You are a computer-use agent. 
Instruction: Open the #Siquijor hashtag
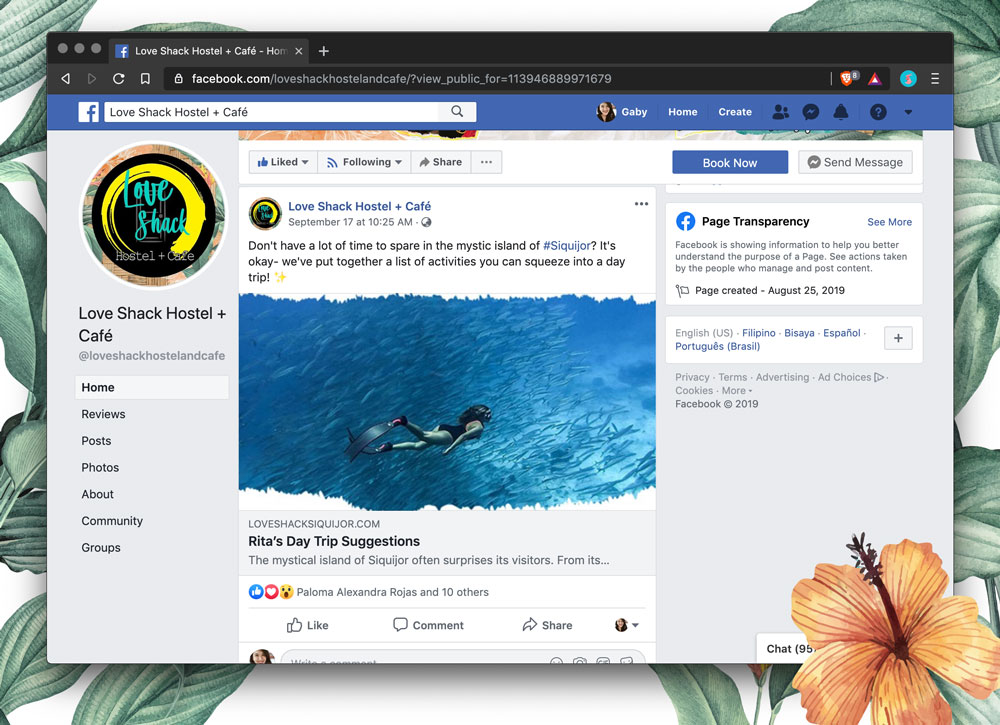[x=566, y=245]
